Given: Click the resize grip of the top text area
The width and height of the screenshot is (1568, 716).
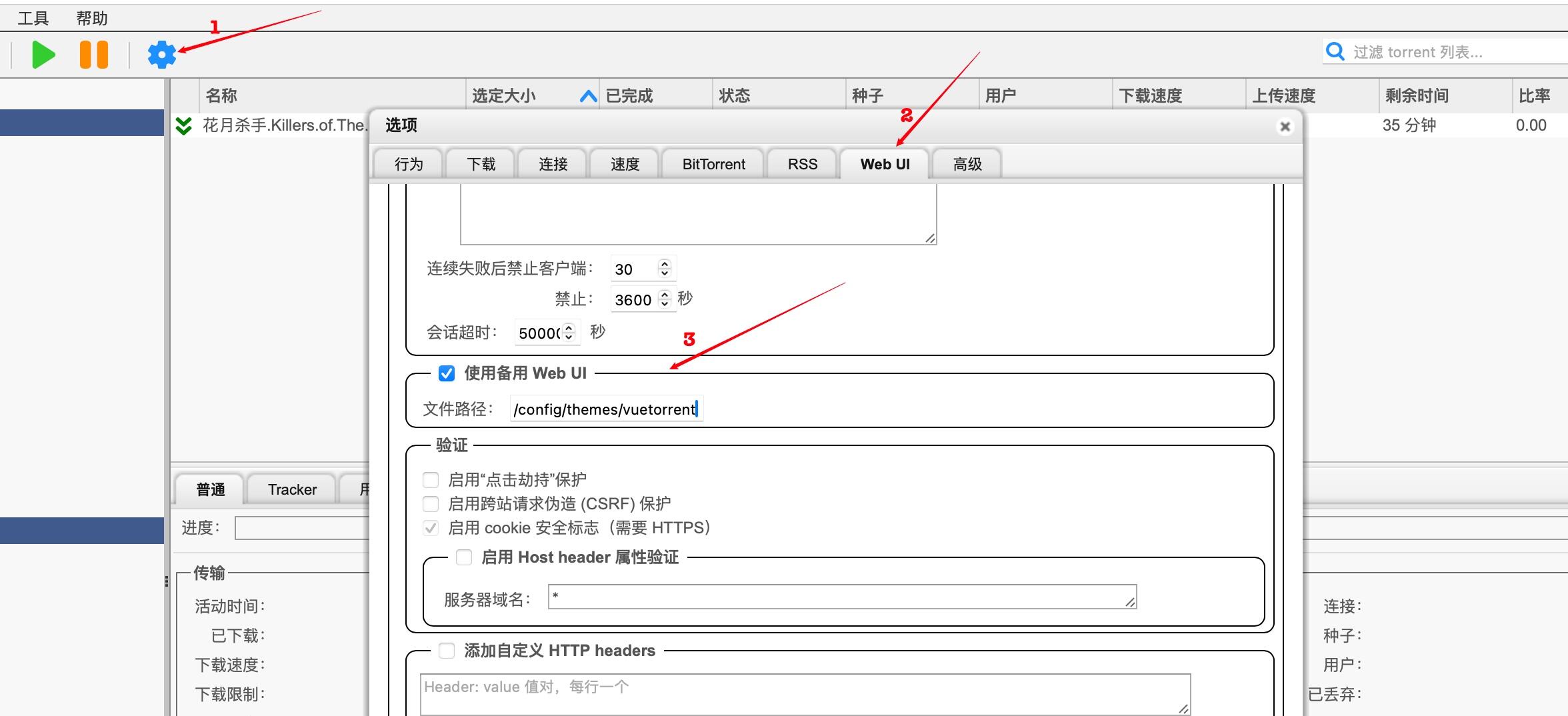Looking at the screenshot, I should [x=930, y=238].
